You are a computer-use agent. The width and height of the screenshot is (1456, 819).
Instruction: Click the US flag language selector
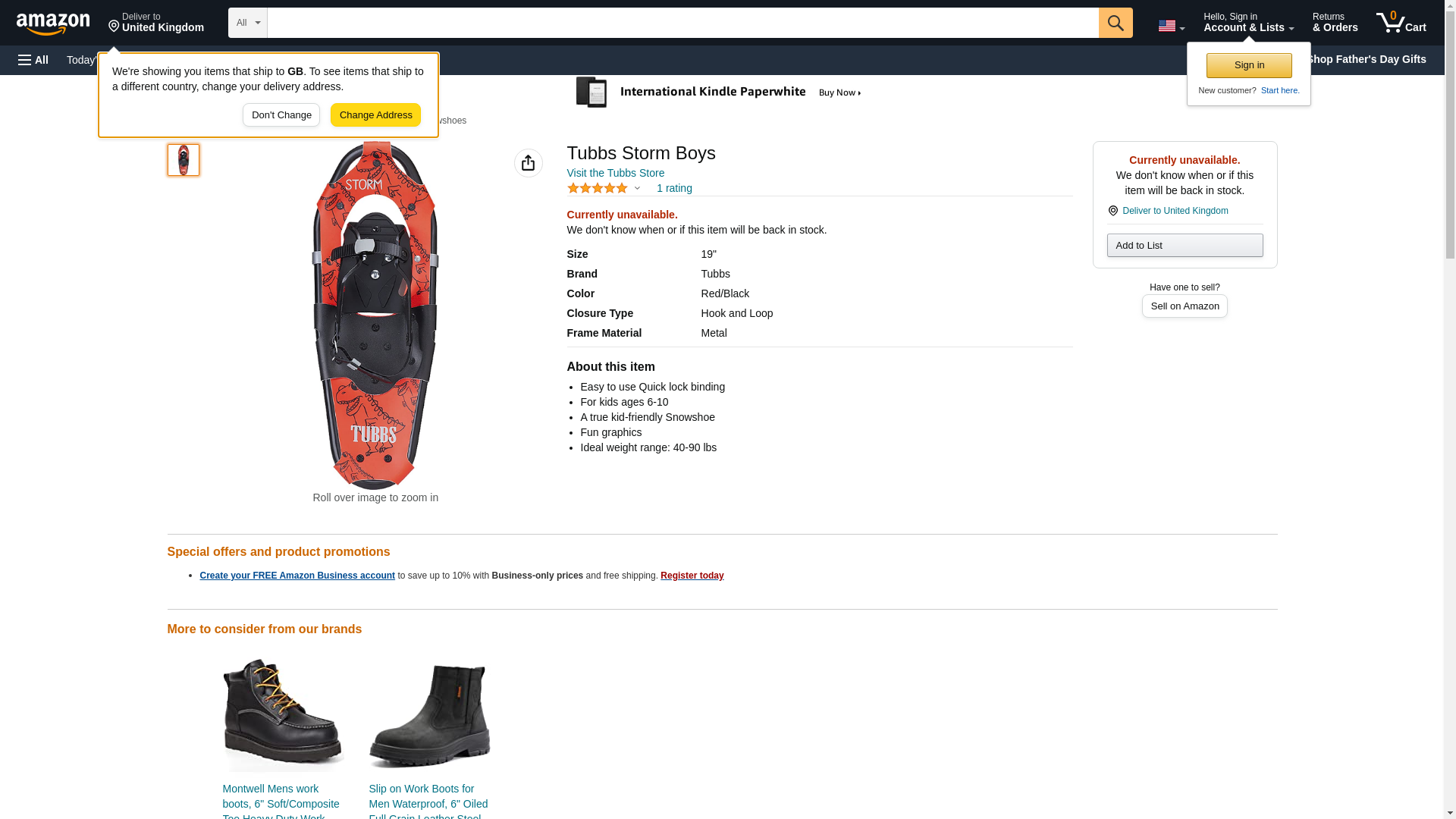pos(1170,26)
